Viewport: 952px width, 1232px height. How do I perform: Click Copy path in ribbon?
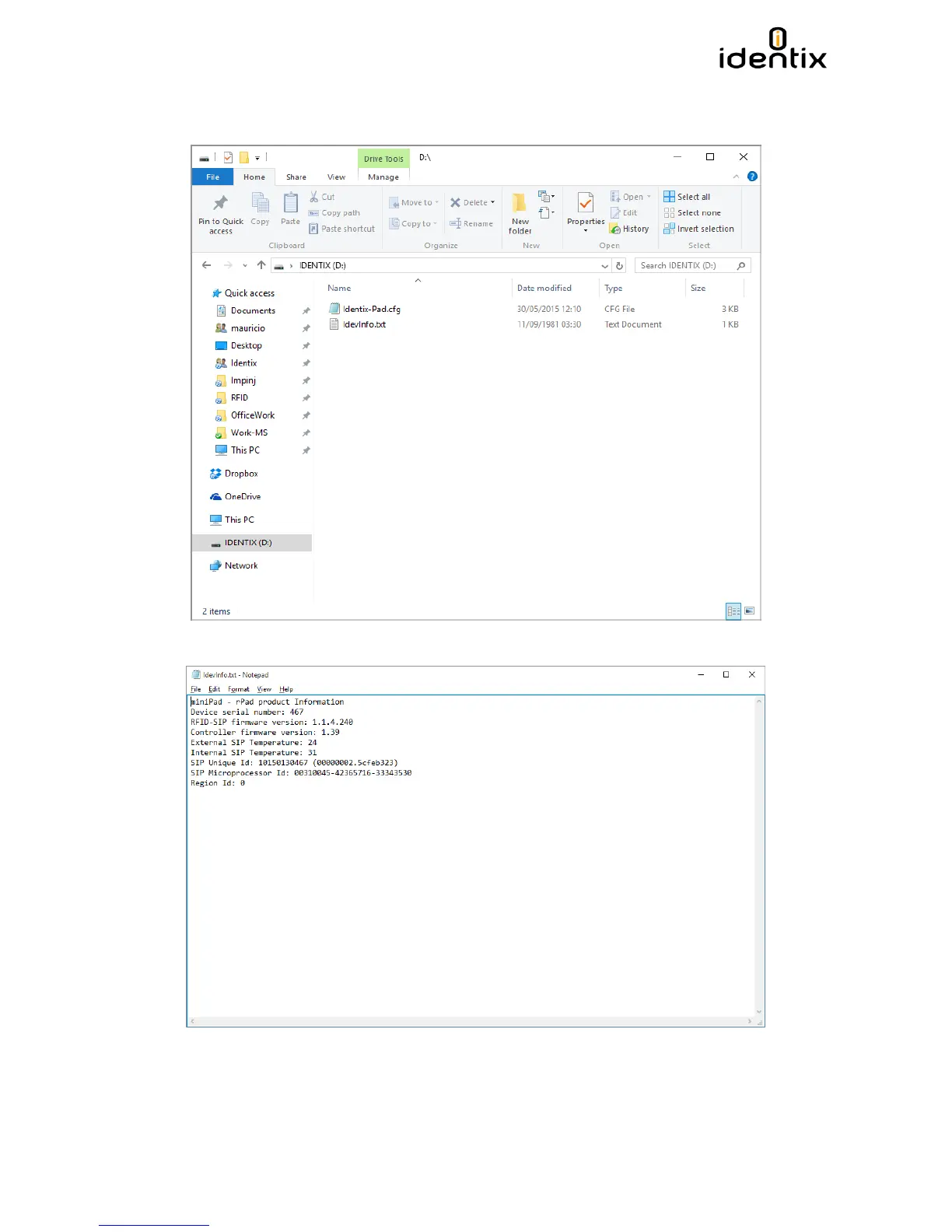[334, 213]
